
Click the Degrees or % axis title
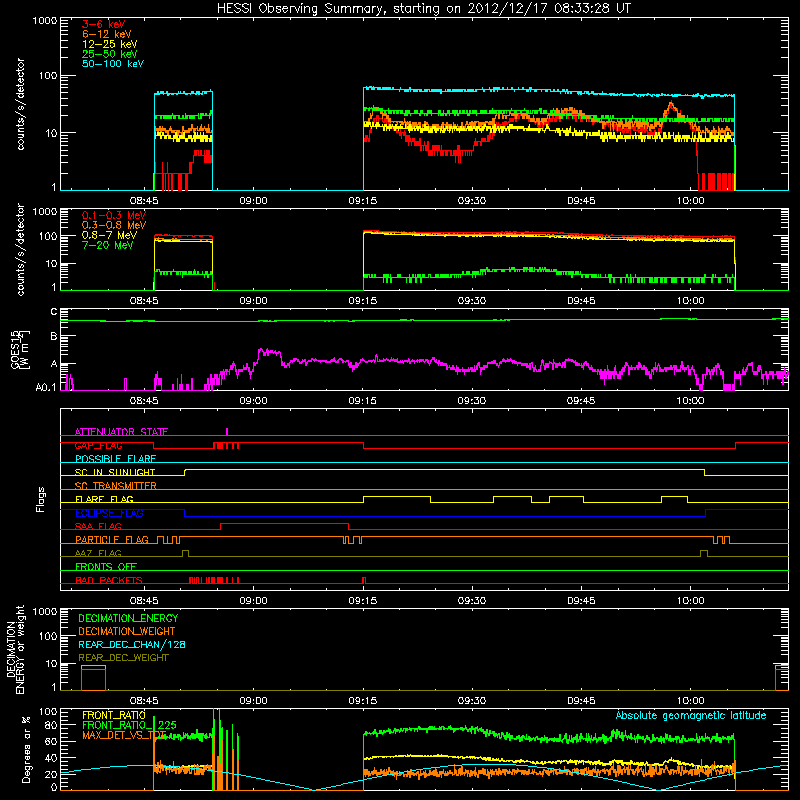point(26,750)
